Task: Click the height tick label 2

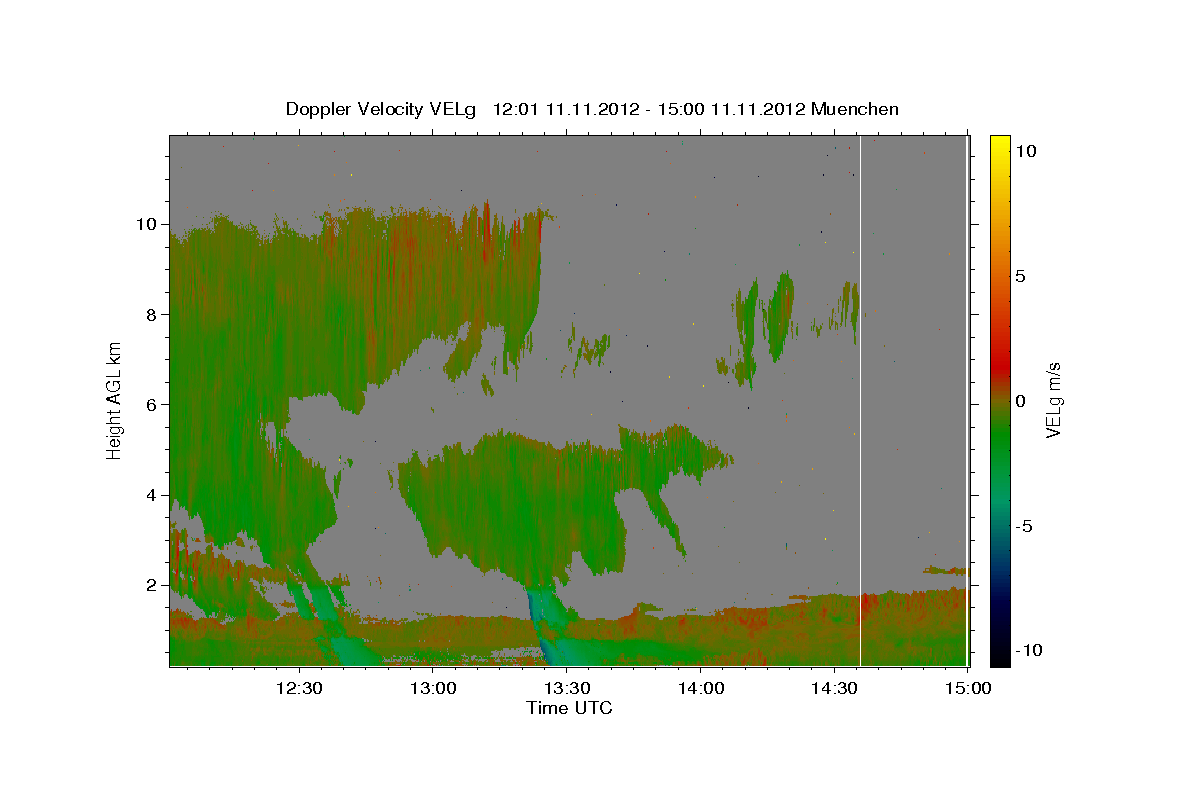Action: [x=151, y=585]
